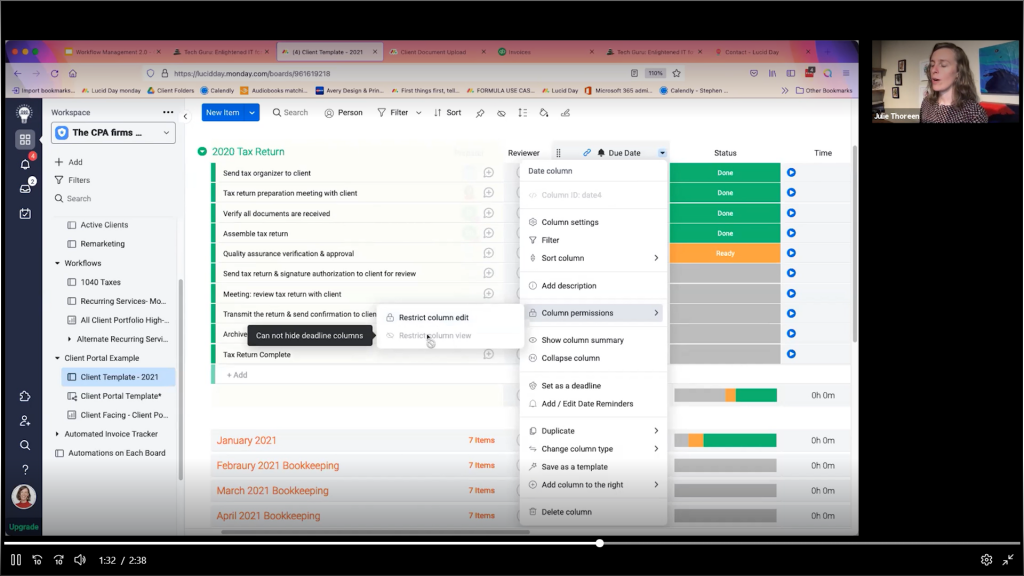1024x576 pixels.
Task: Open video player settings gear
Action: (x=986, y=560)
